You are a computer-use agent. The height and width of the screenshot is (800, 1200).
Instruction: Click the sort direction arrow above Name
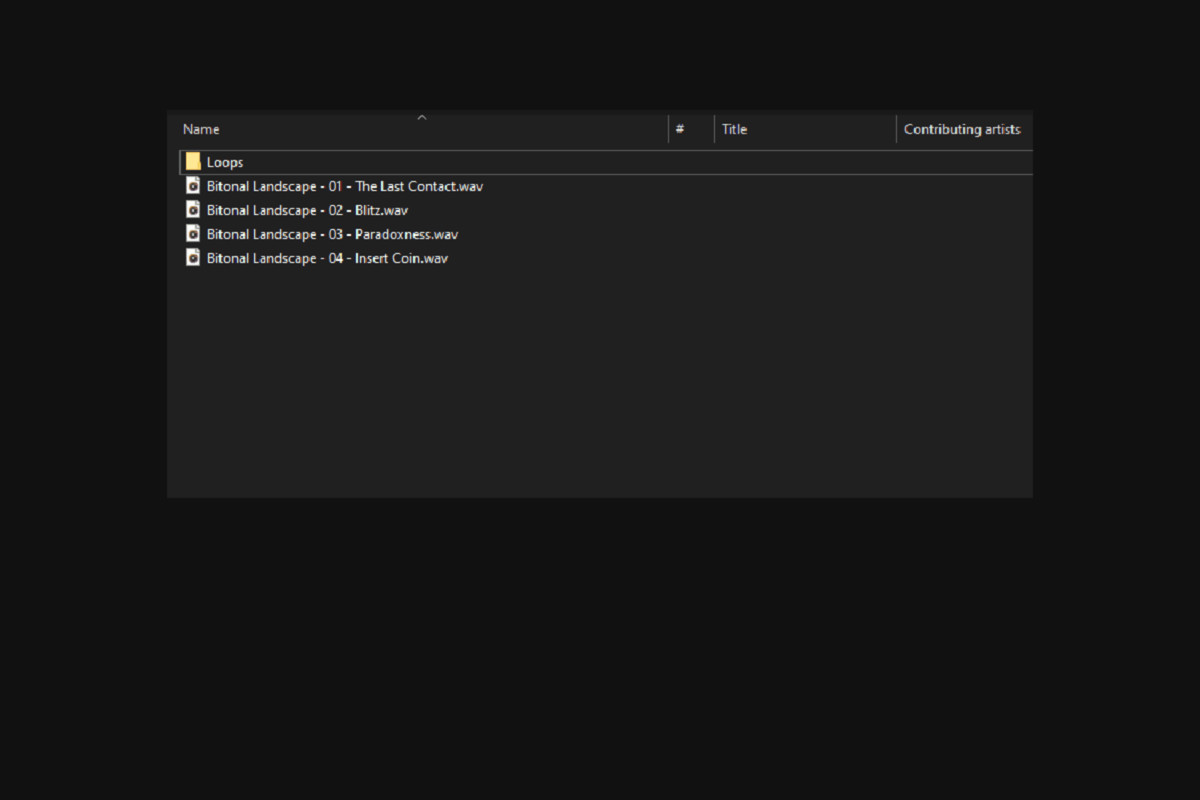click(x=422, y=117)
